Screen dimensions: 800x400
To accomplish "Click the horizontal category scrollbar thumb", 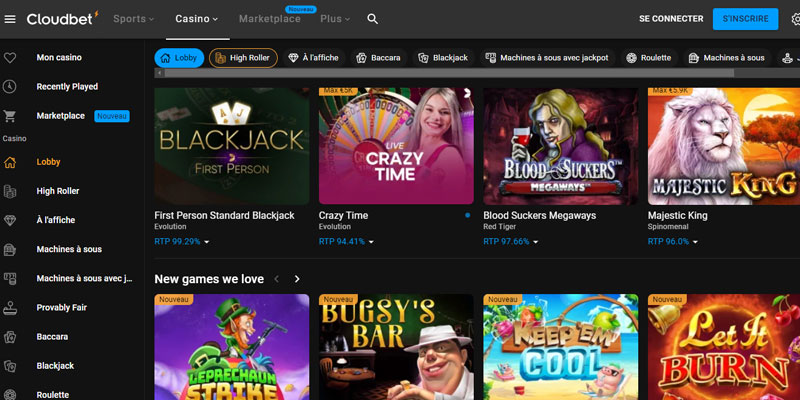I will (x=449, y=73).
